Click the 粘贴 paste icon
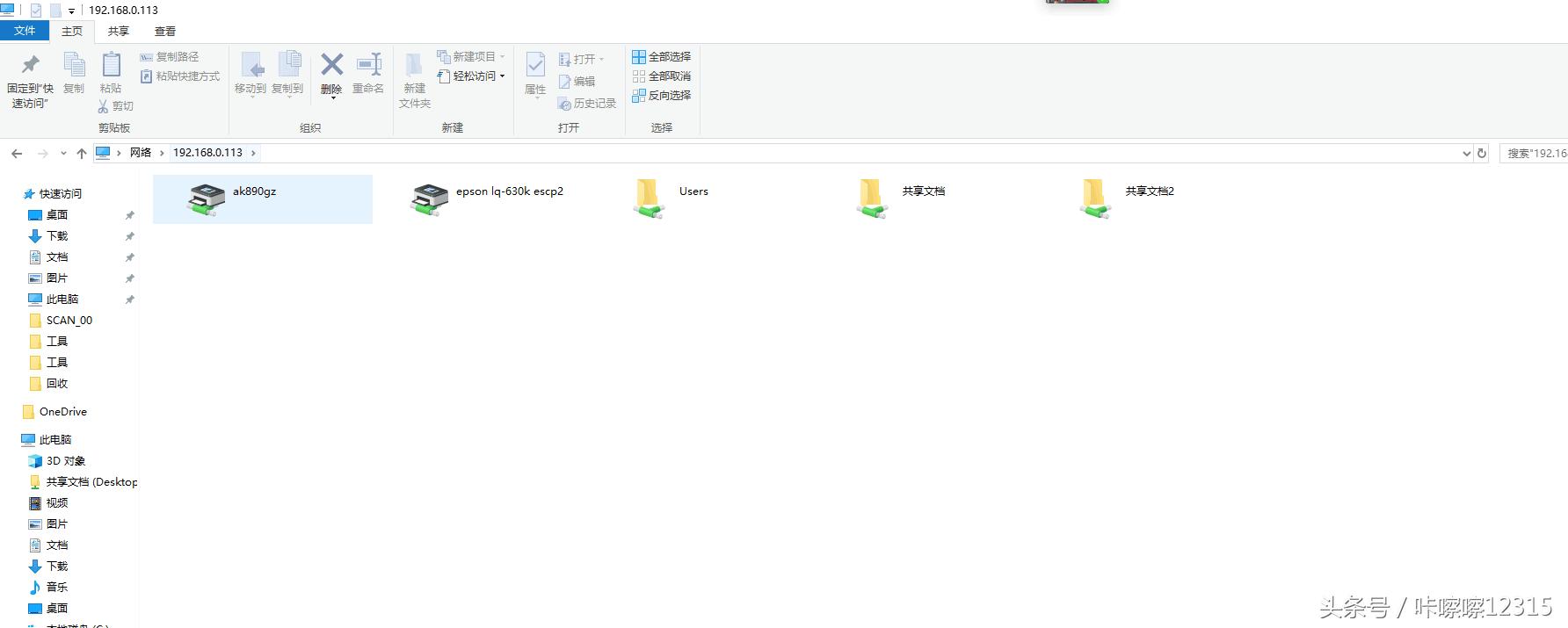Image resolution: width=1568 pixels, height=628 pixels. [x=111, y=64]
